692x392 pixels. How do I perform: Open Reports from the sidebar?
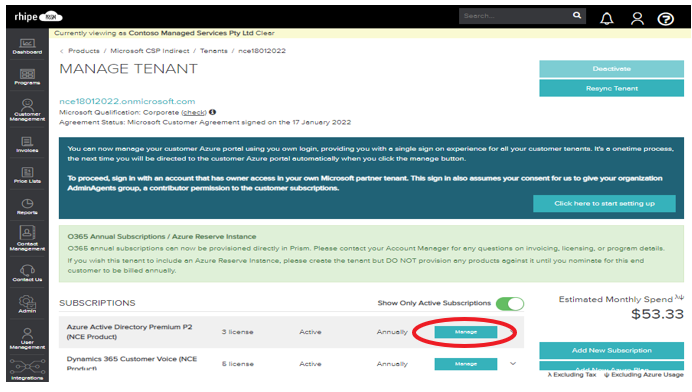point(27,207)
